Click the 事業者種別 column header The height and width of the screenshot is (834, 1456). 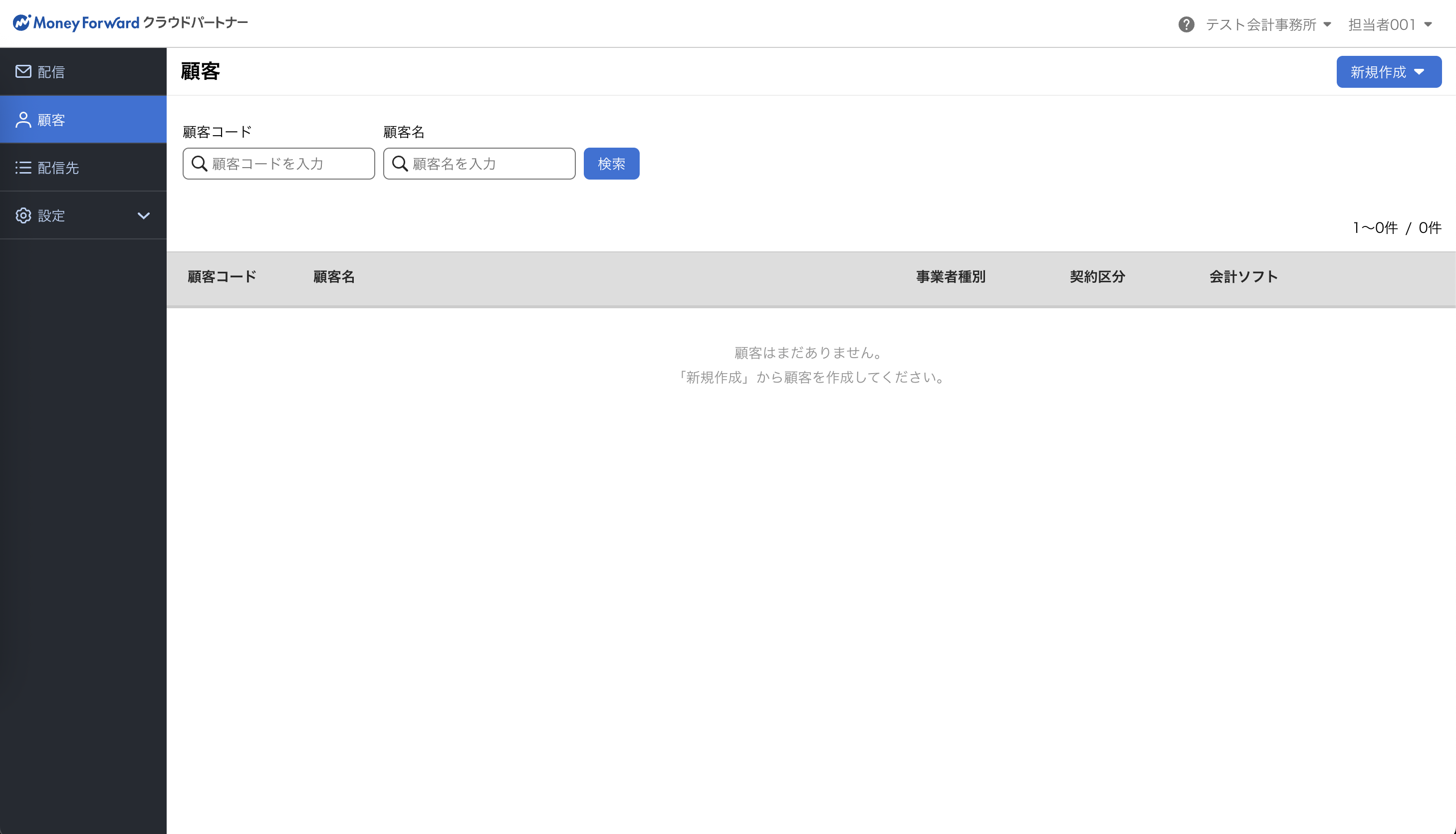(950, 277)
